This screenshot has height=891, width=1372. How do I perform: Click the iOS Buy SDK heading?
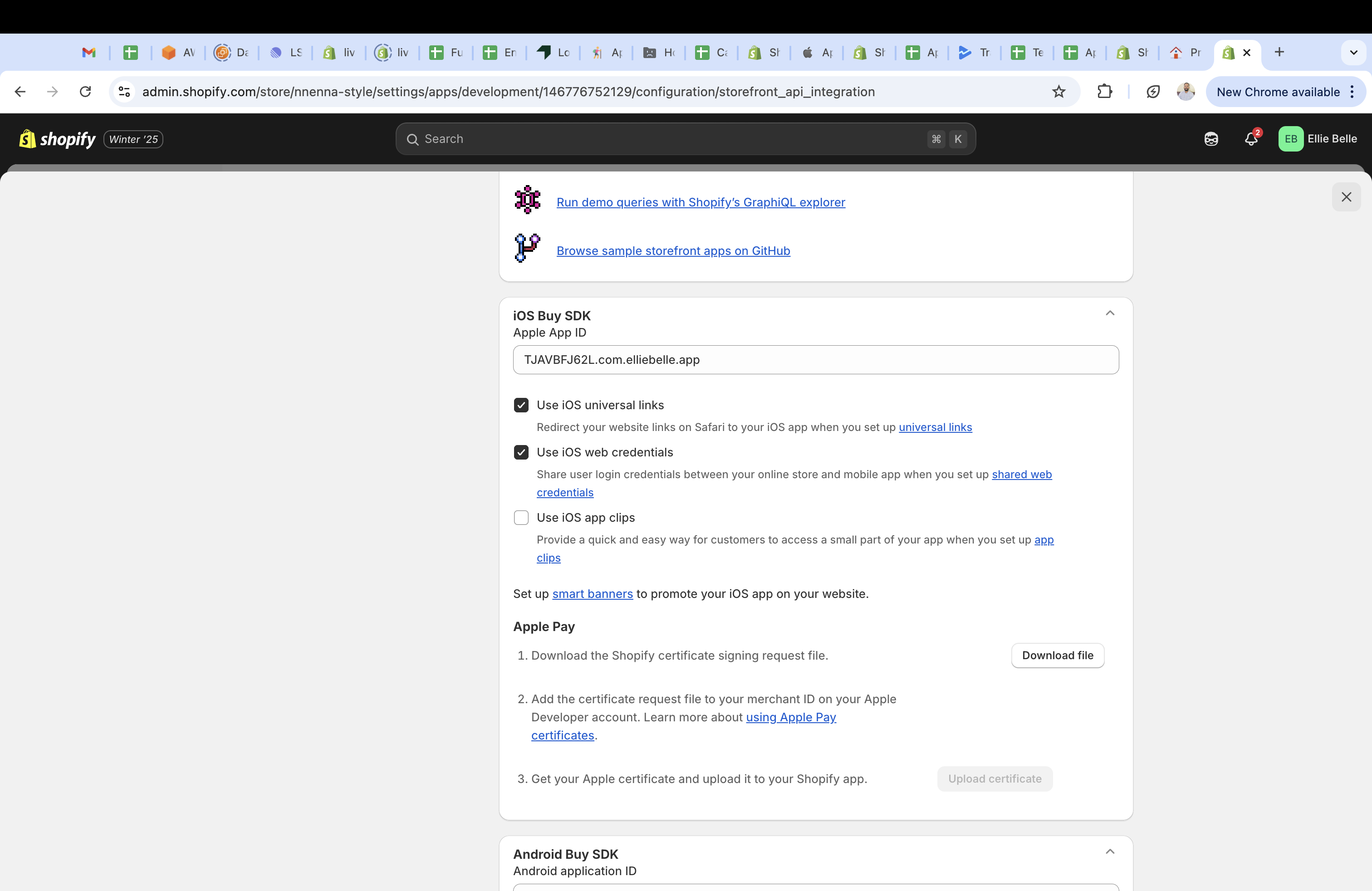tap(552, 316)
